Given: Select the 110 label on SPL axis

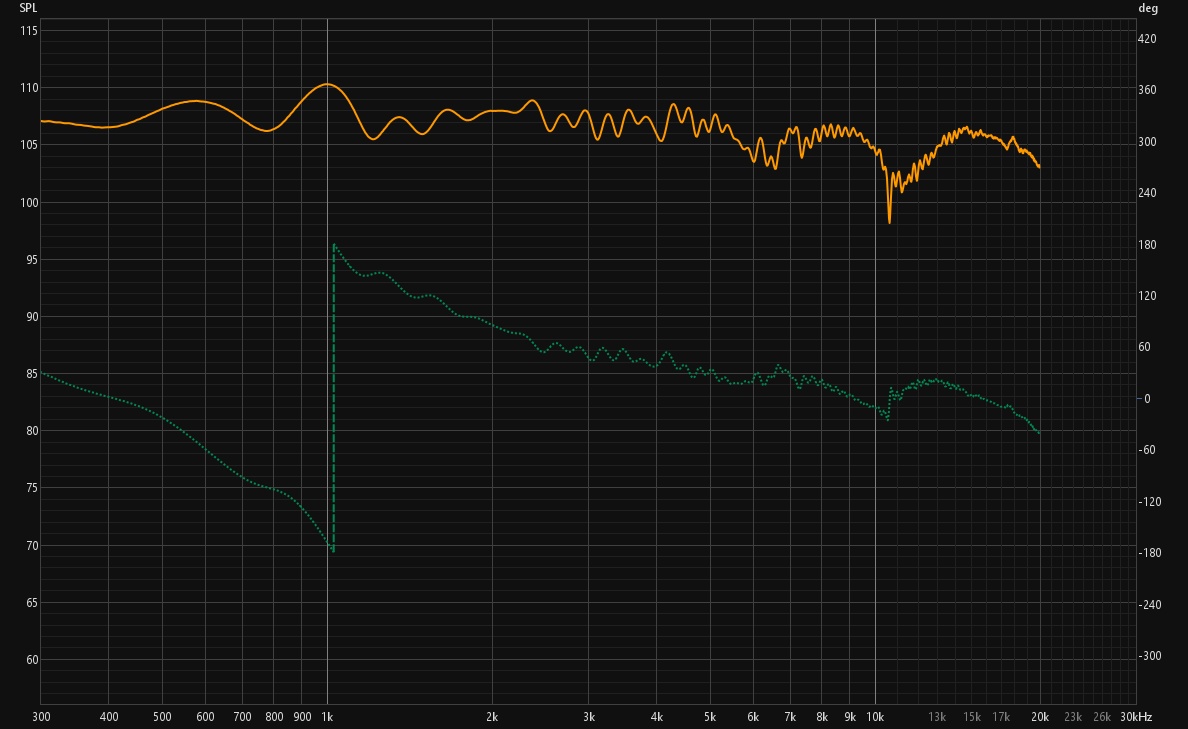Looking at the screenshot, I should point(29,88).
